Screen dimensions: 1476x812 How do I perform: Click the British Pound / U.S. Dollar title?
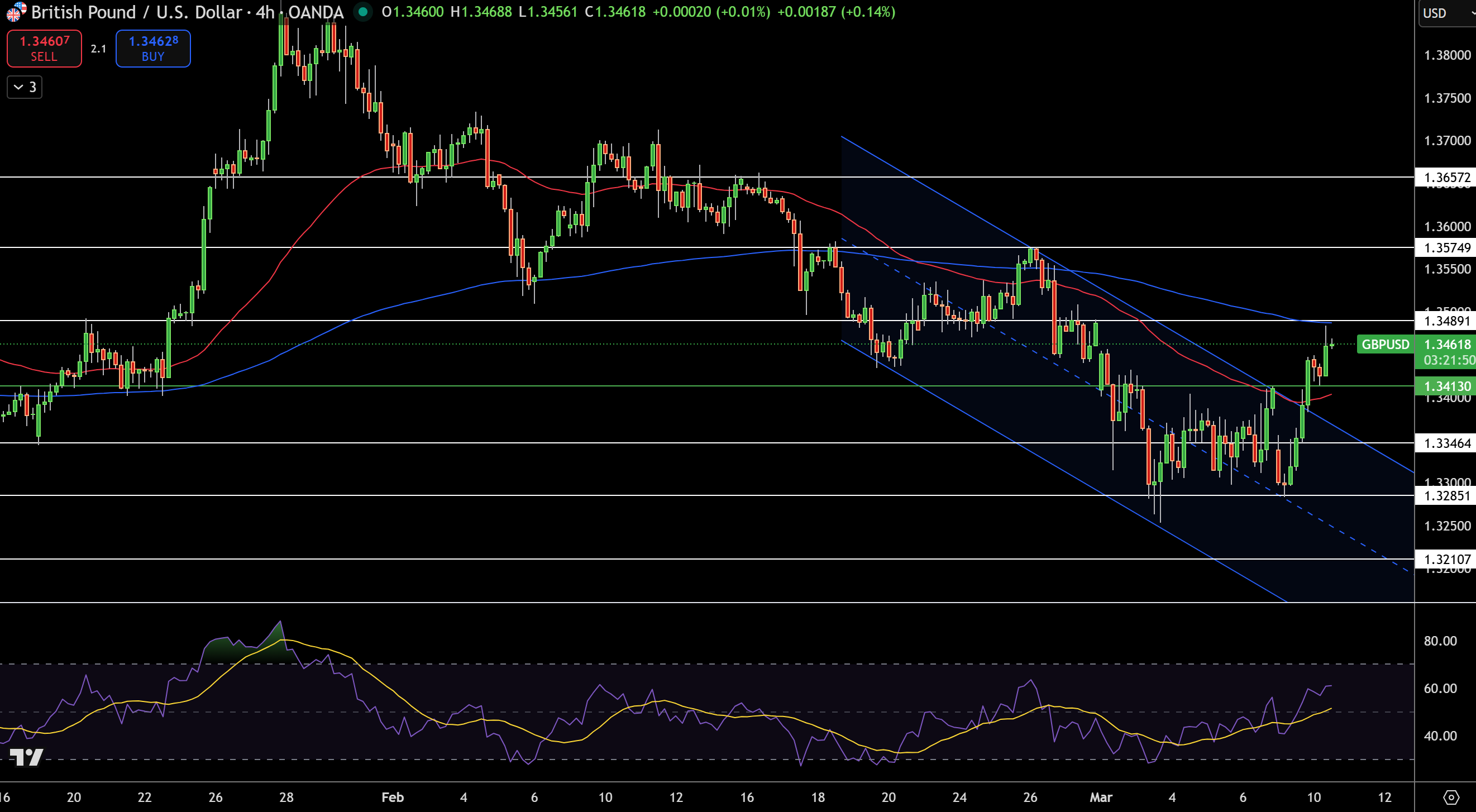tap(137, 12)
